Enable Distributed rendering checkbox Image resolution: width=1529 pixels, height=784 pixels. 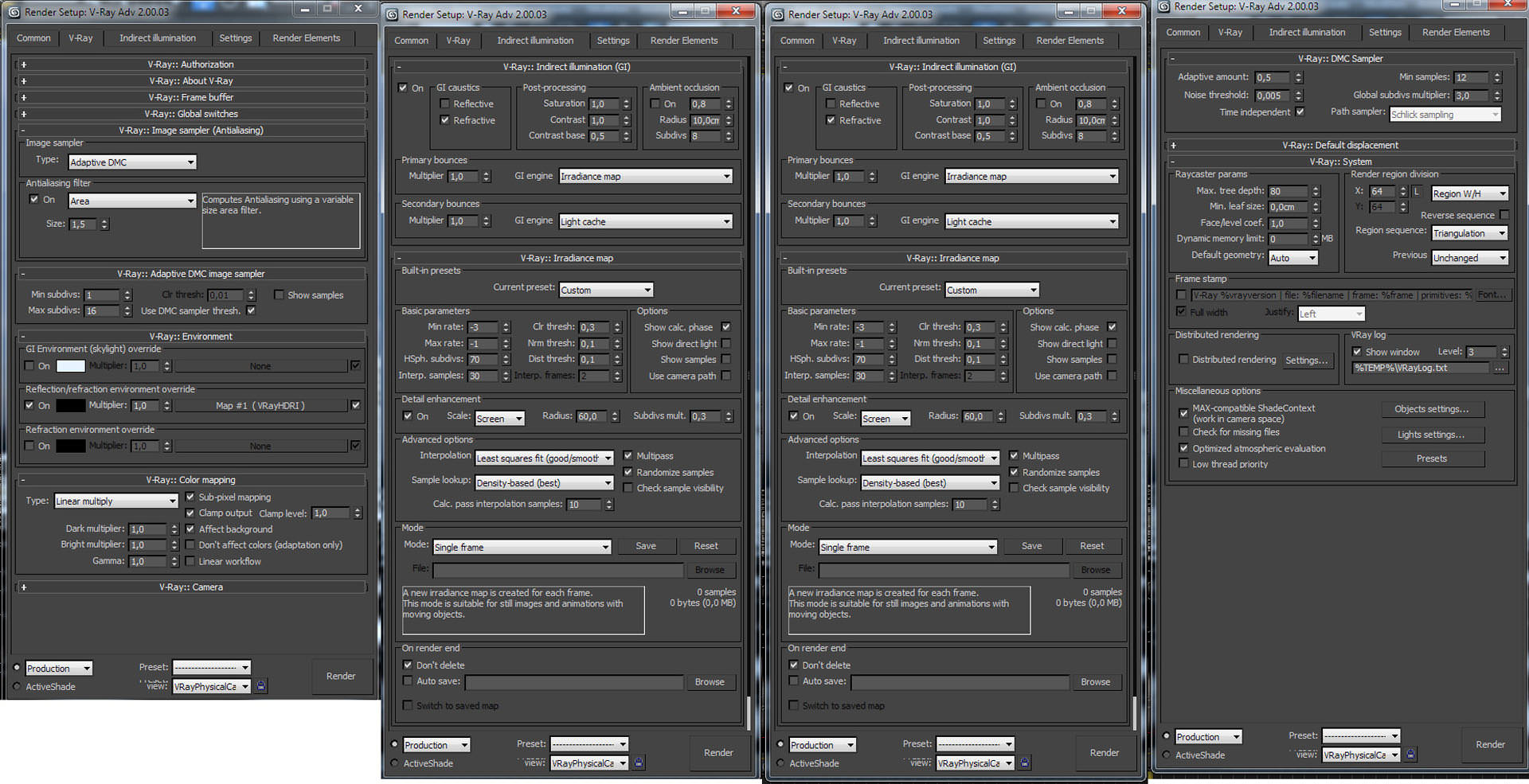[1183, 360]
